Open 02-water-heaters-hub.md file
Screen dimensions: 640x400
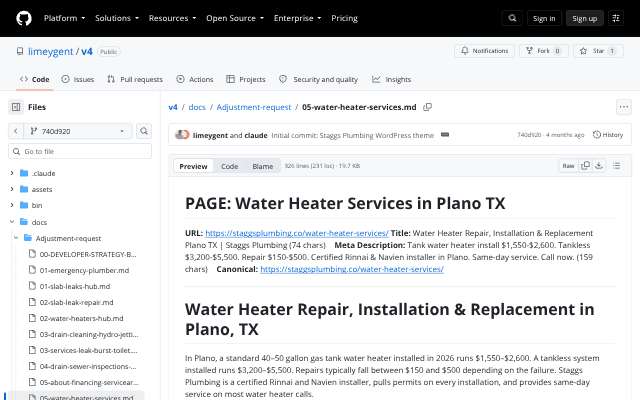(81, 318)
